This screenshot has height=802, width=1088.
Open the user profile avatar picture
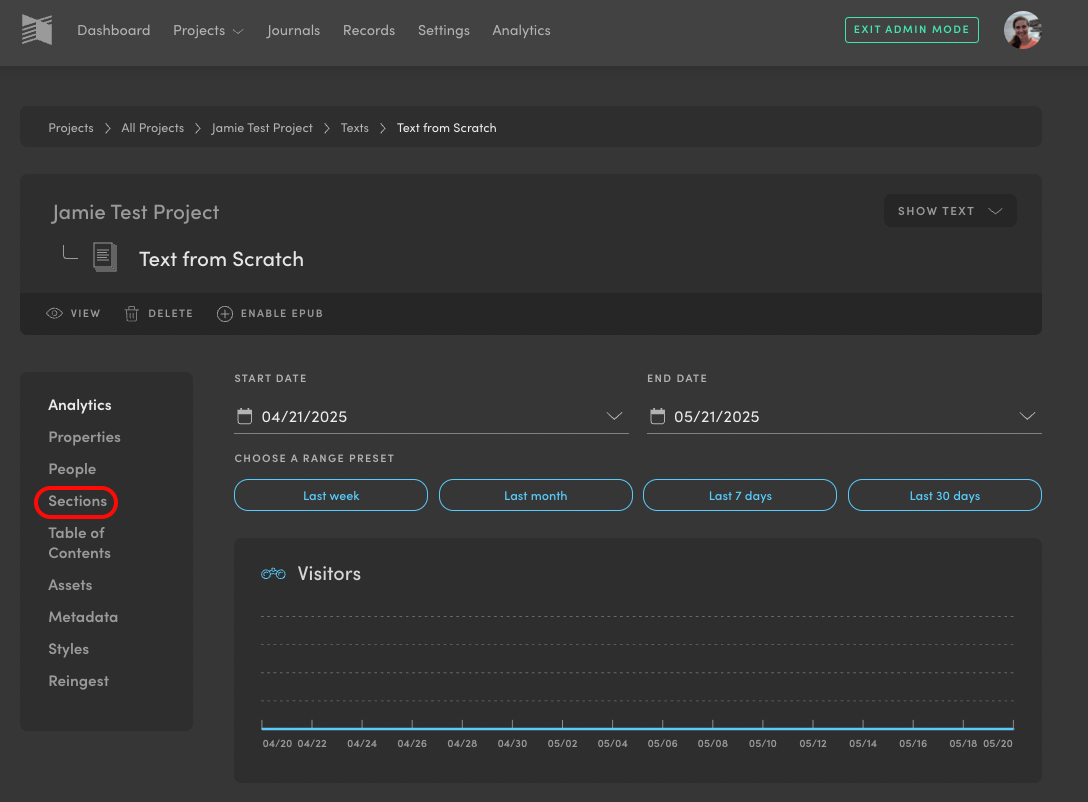[1022, 30]
